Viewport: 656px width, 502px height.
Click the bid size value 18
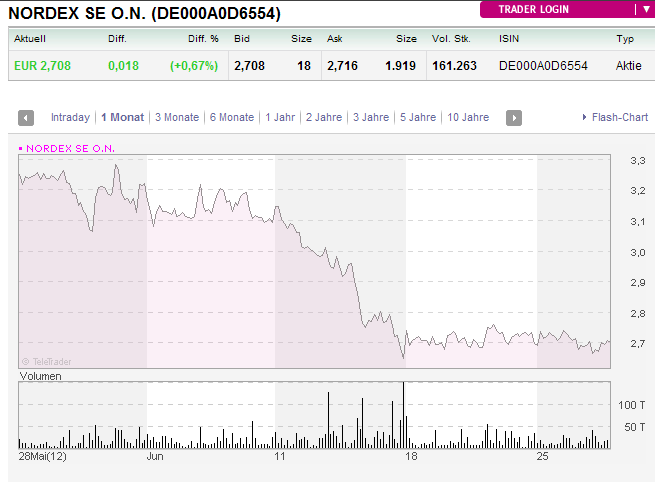pyautogui.click(x=304, y=66)
